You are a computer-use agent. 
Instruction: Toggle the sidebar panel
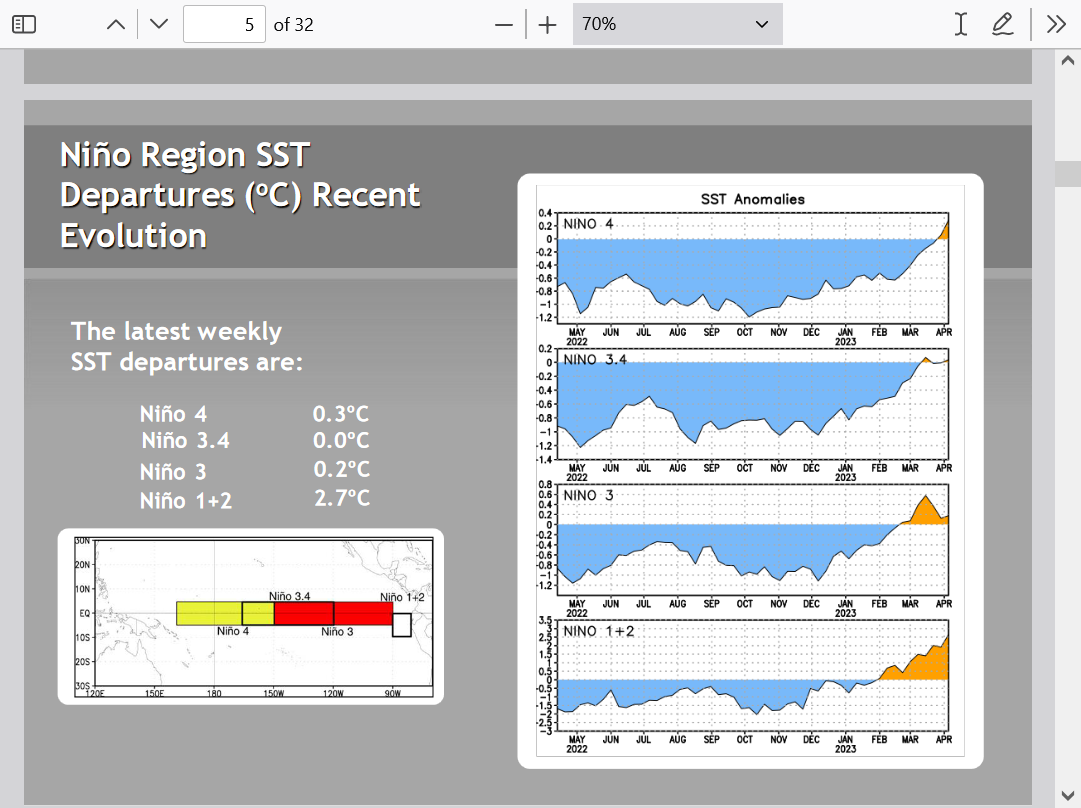[24, 24]
